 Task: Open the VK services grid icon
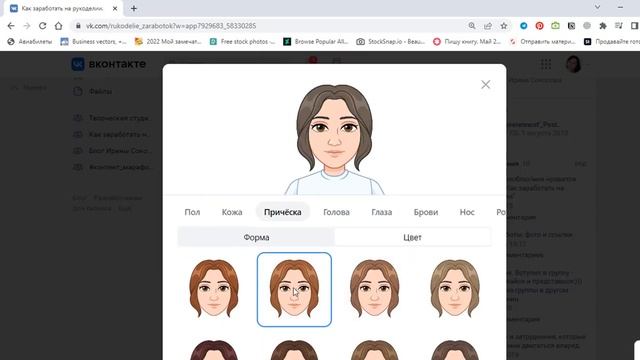(546, 64)
